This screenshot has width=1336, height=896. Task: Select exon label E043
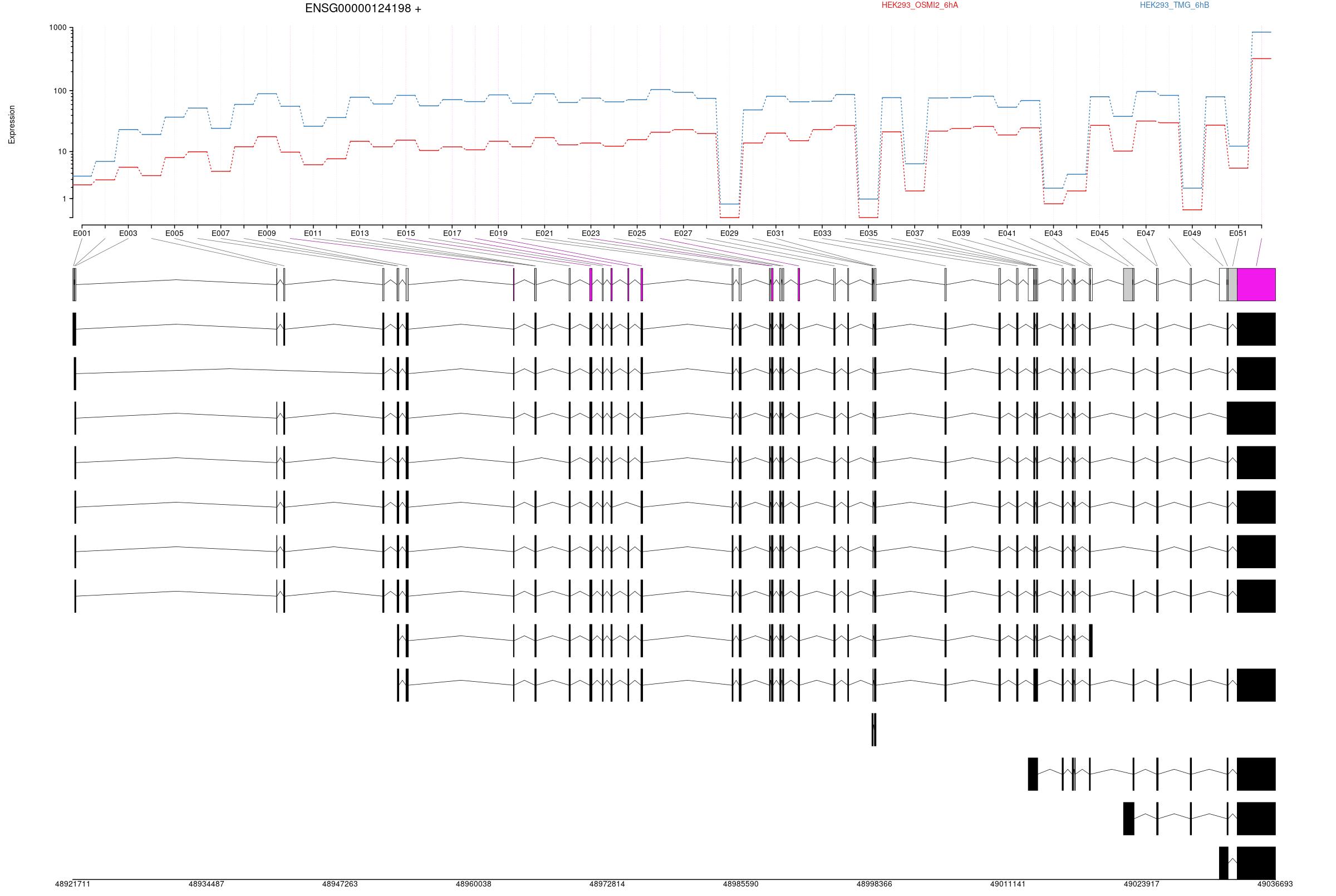[1053, 233]
